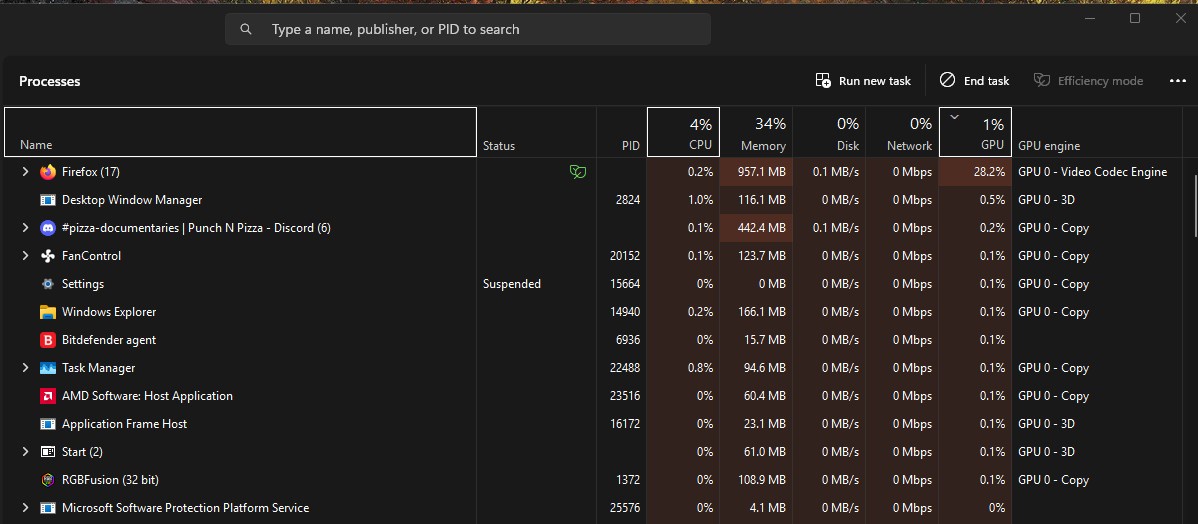
Task: Click the Application Frame Host icon
Action: pos(48,424)
